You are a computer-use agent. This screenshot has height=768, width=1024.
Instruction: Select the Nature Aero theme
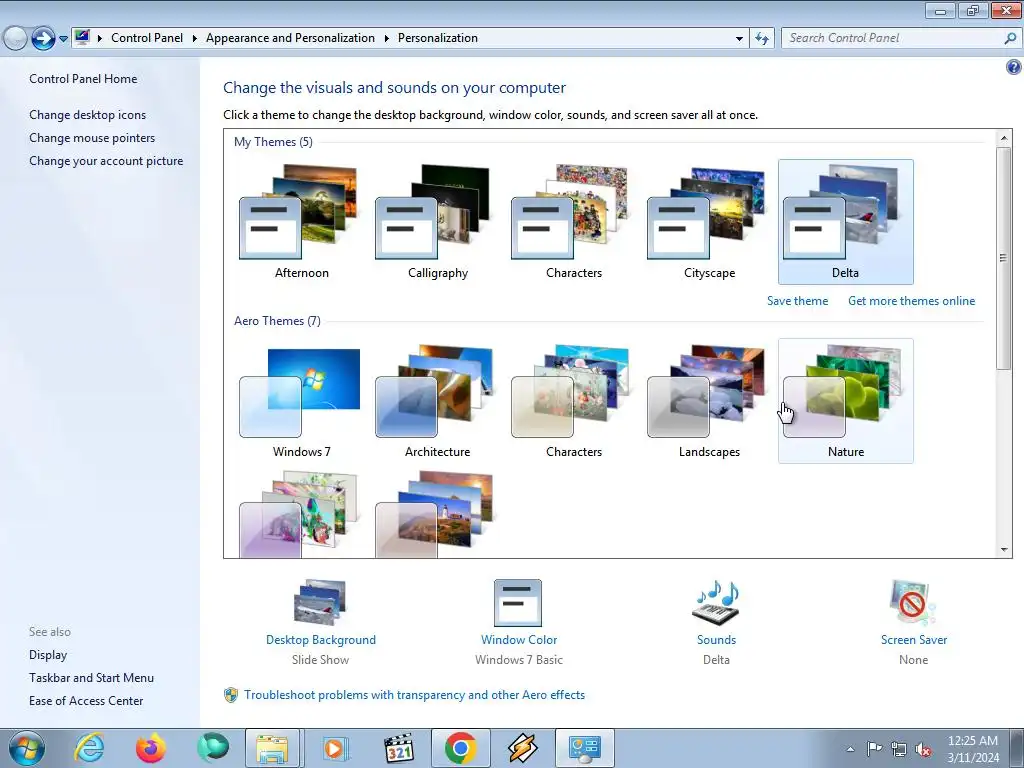[846, 401]
